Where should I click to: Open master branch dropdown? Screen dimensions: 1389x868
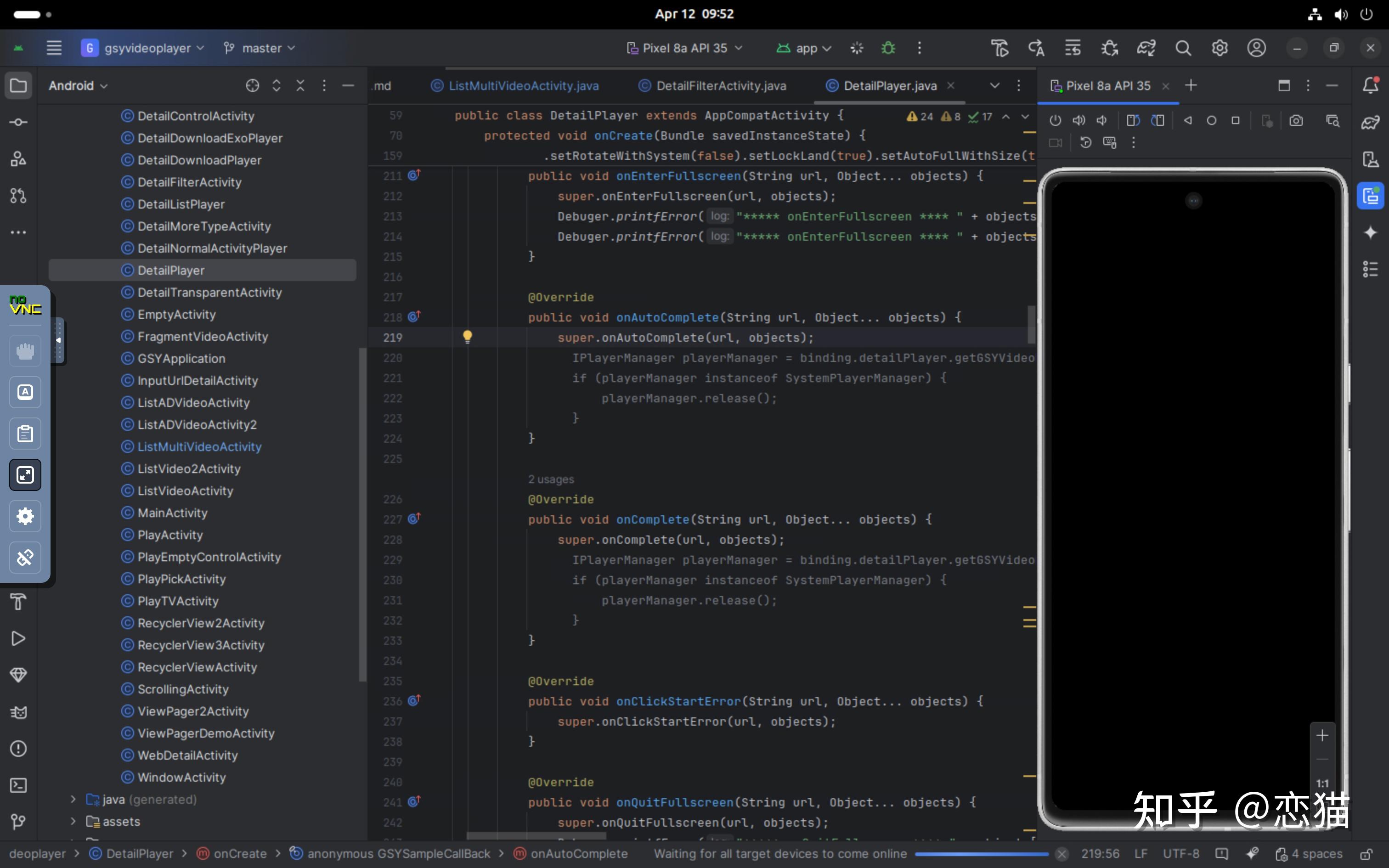pyautogui.click(x=260, y=48)
